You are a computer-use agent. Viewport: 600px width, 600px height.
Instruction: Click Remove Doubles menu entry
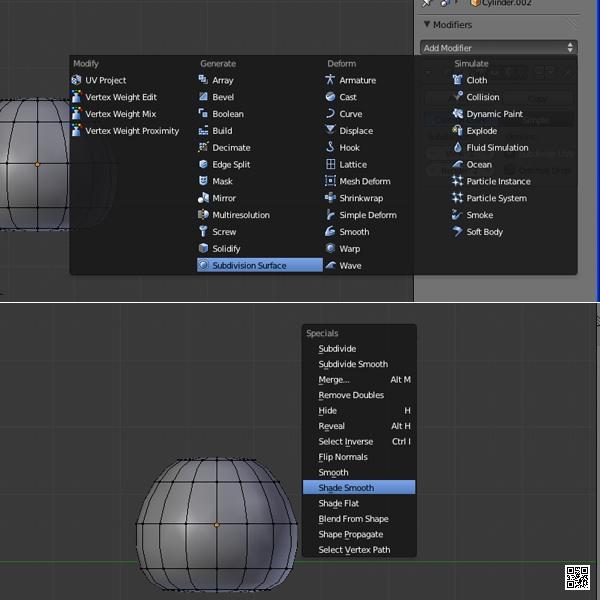(351, 395)
